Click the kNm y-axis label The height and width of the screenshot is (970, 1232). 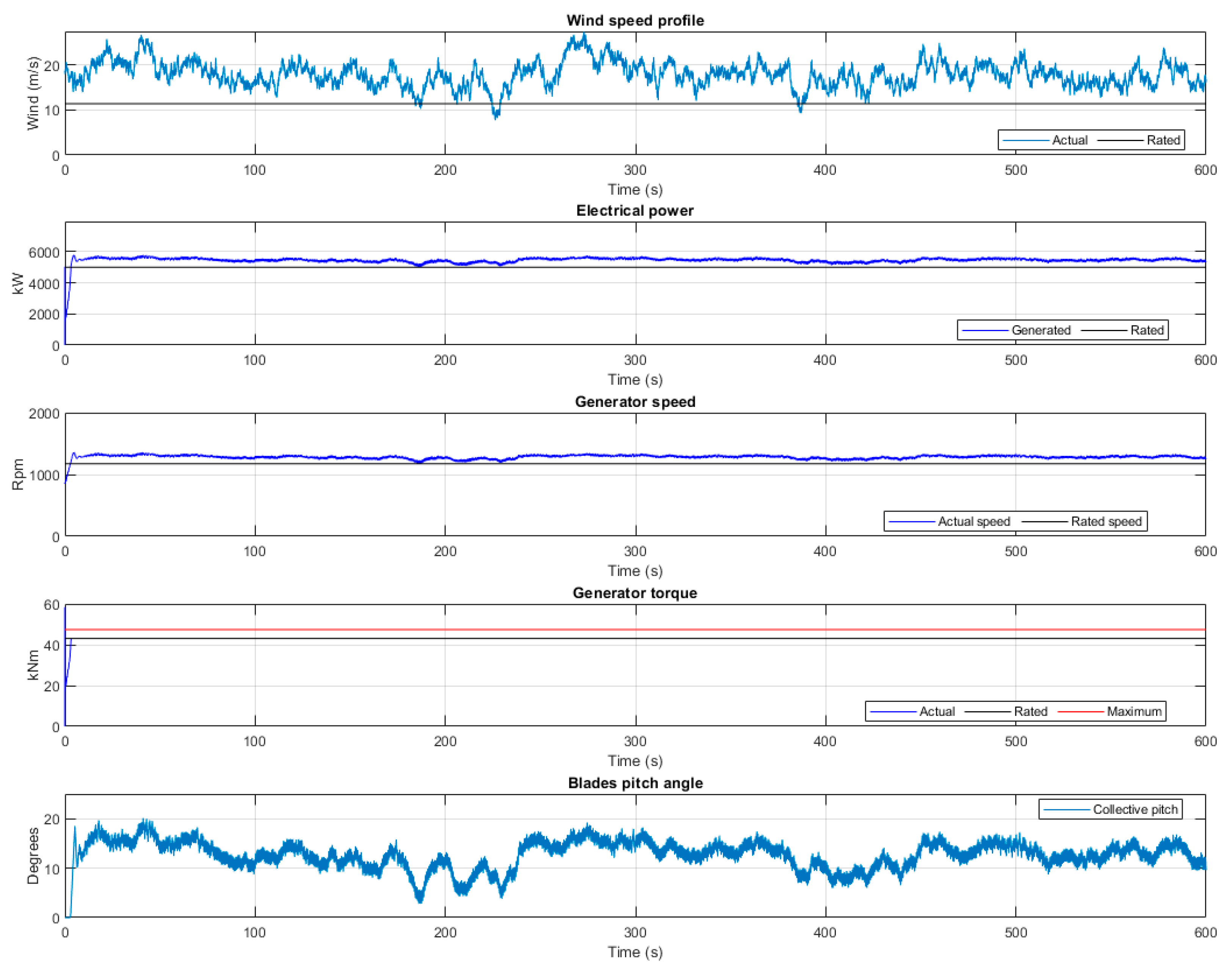click(33, 665)
